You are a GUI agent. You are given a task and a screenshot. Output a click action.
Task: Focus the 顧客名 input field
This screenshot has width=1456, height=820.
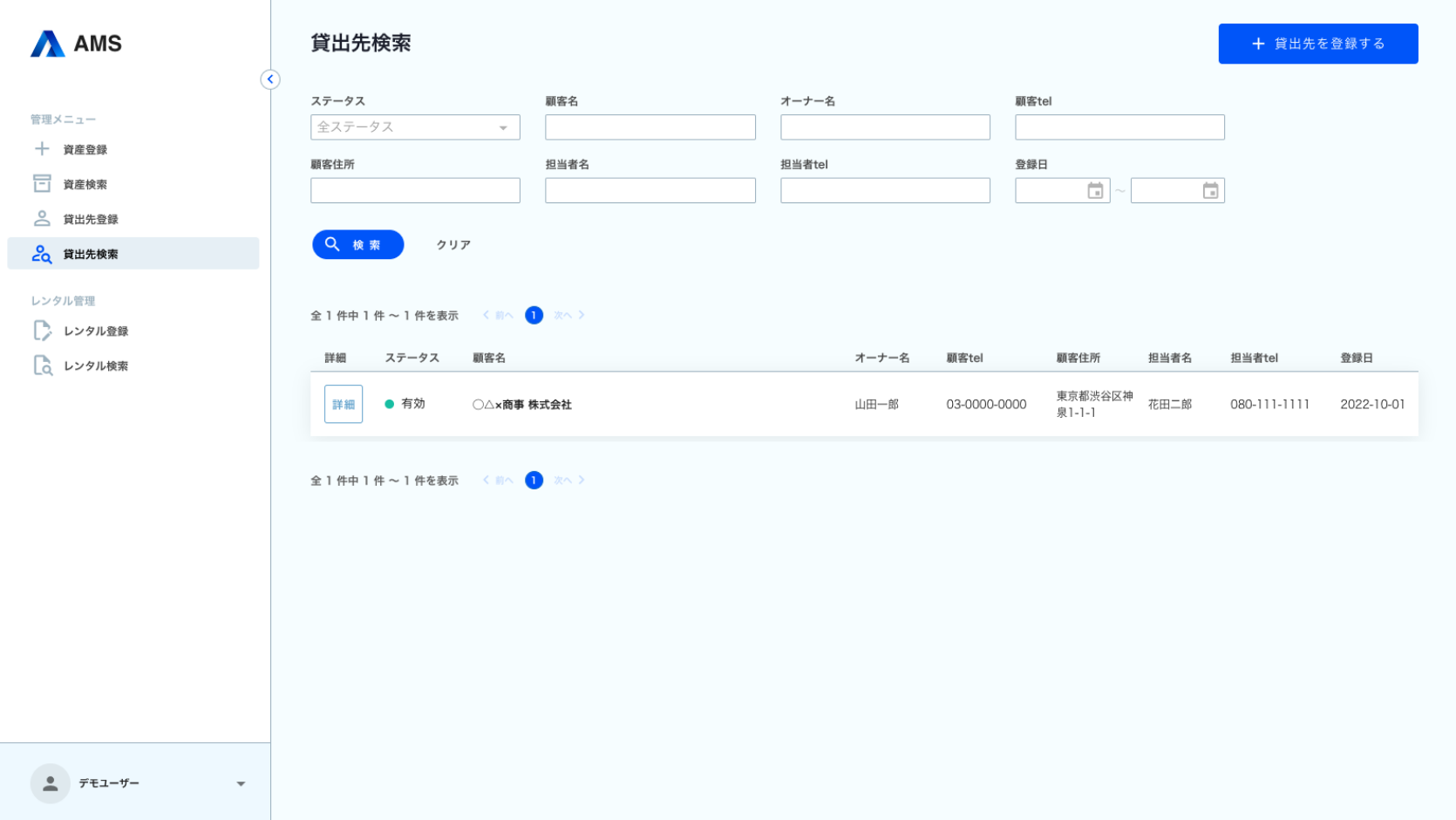650,127
